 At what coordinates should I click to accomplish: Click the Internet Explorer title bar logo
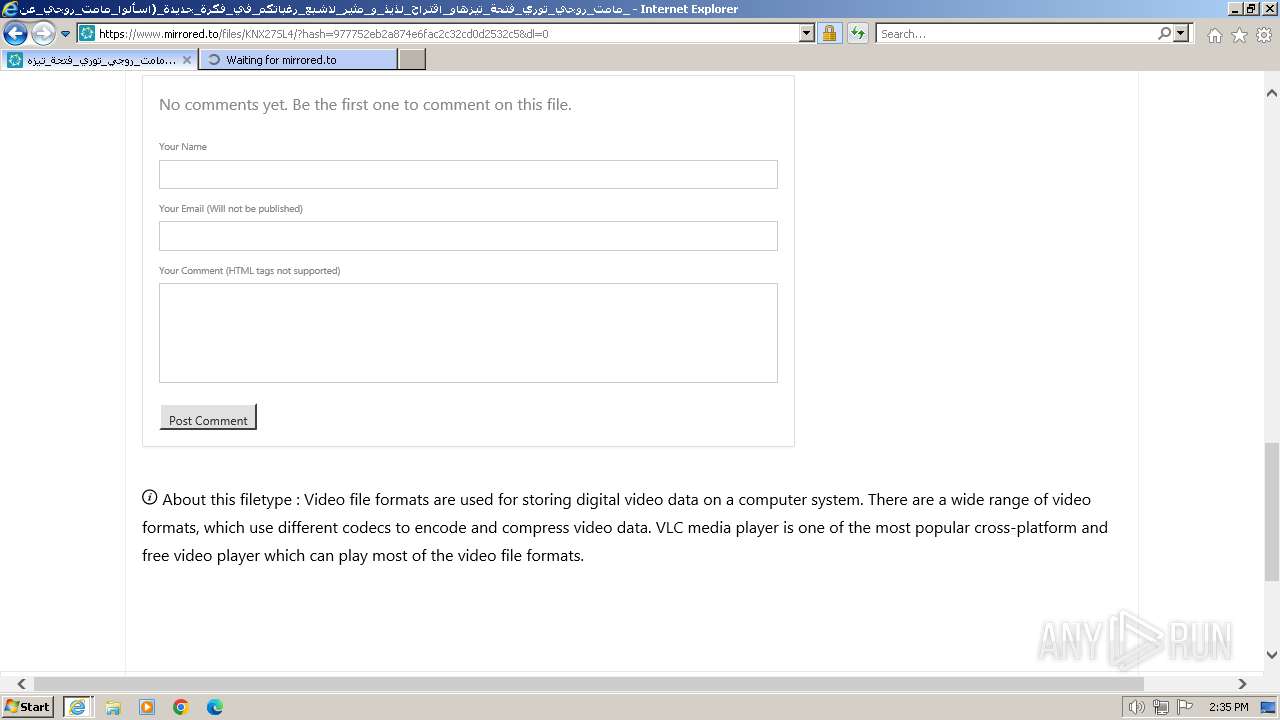10,9
